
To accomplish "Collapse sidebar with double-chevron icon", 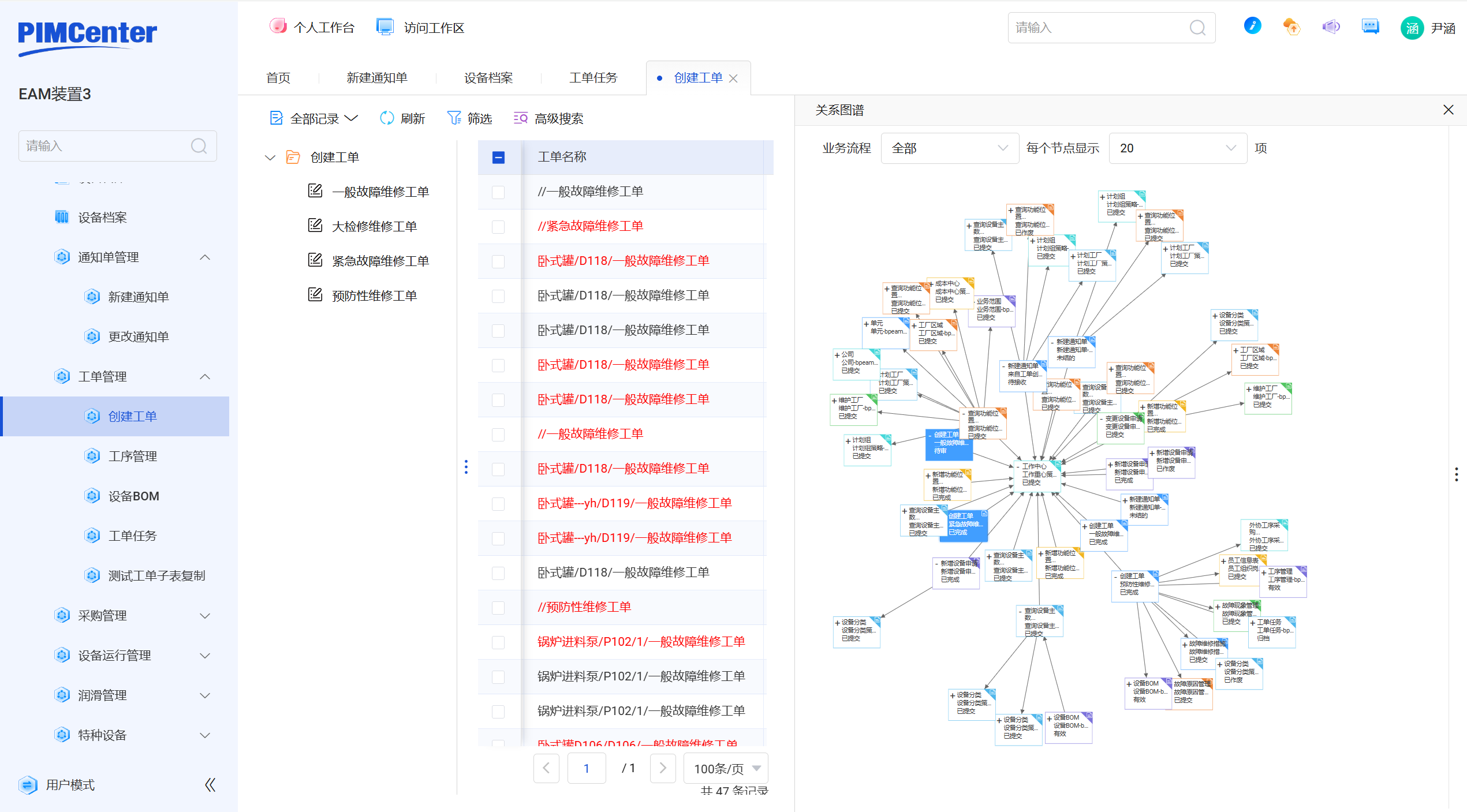I will [x=210, y=785].
